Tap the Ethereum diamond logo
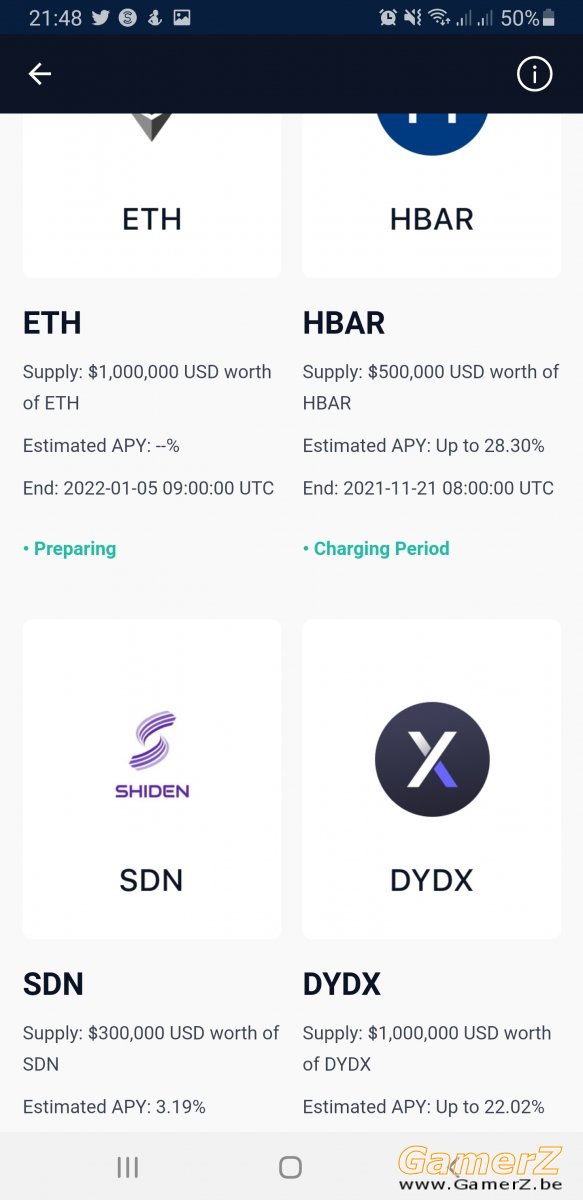The width and height of the screenshot is (583, 1200). coord(152,127)
